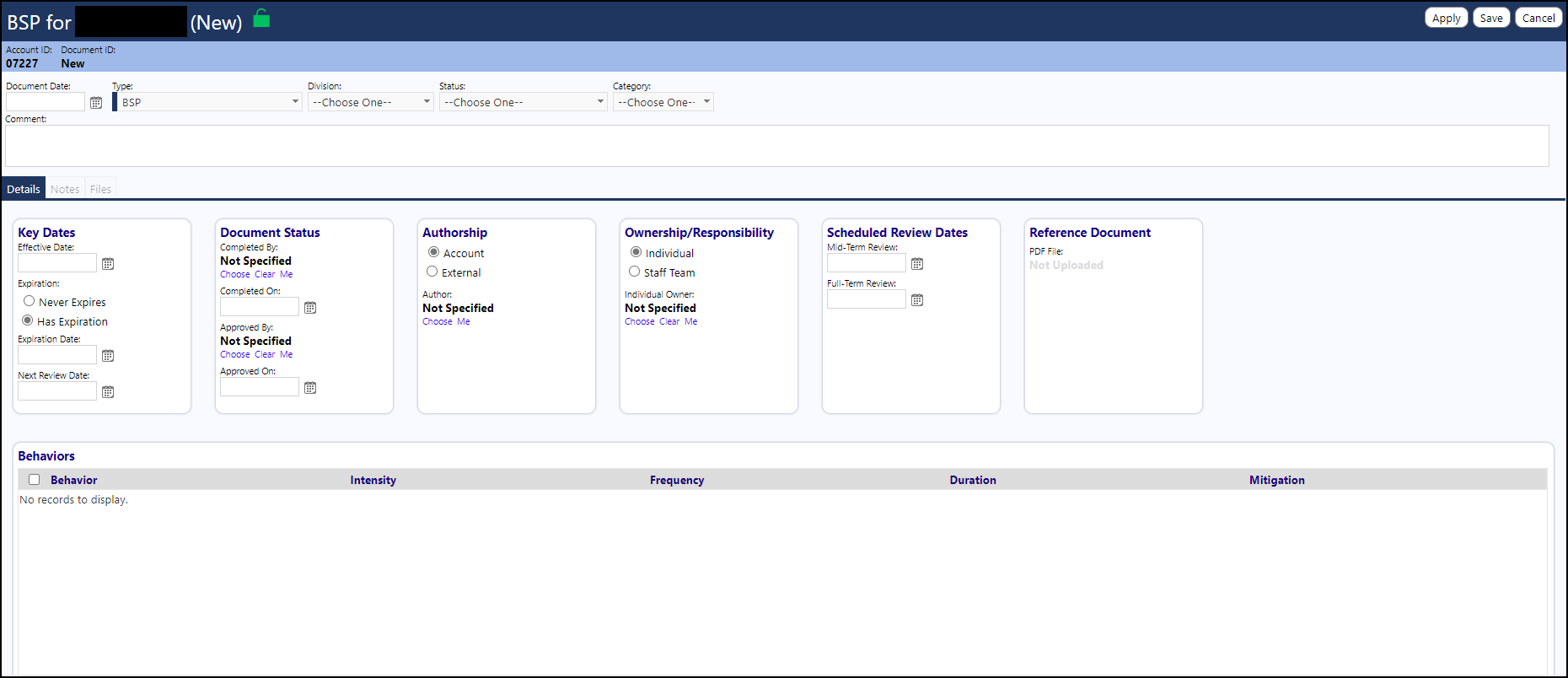The height and width of the screenshot is (678, 1568).
Task: Click the Next Review Date input field
Action: 57,391
